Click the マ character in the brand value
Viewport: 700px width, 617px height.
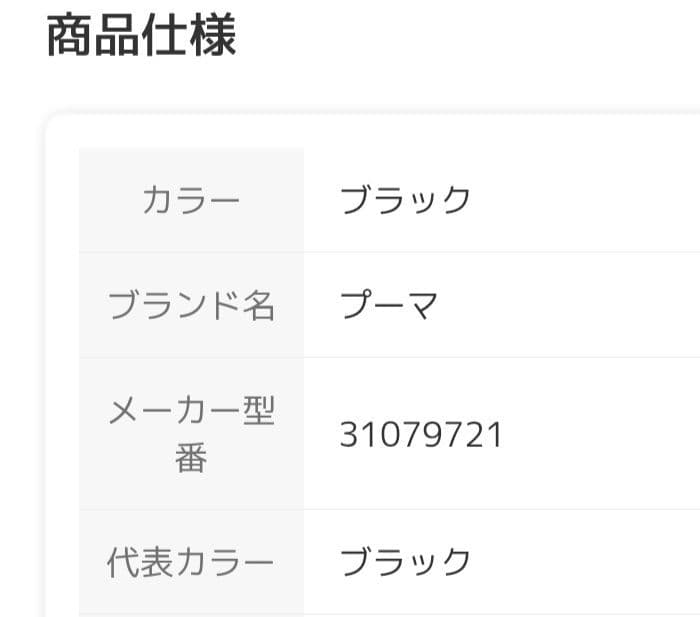[x=422, y=305]
